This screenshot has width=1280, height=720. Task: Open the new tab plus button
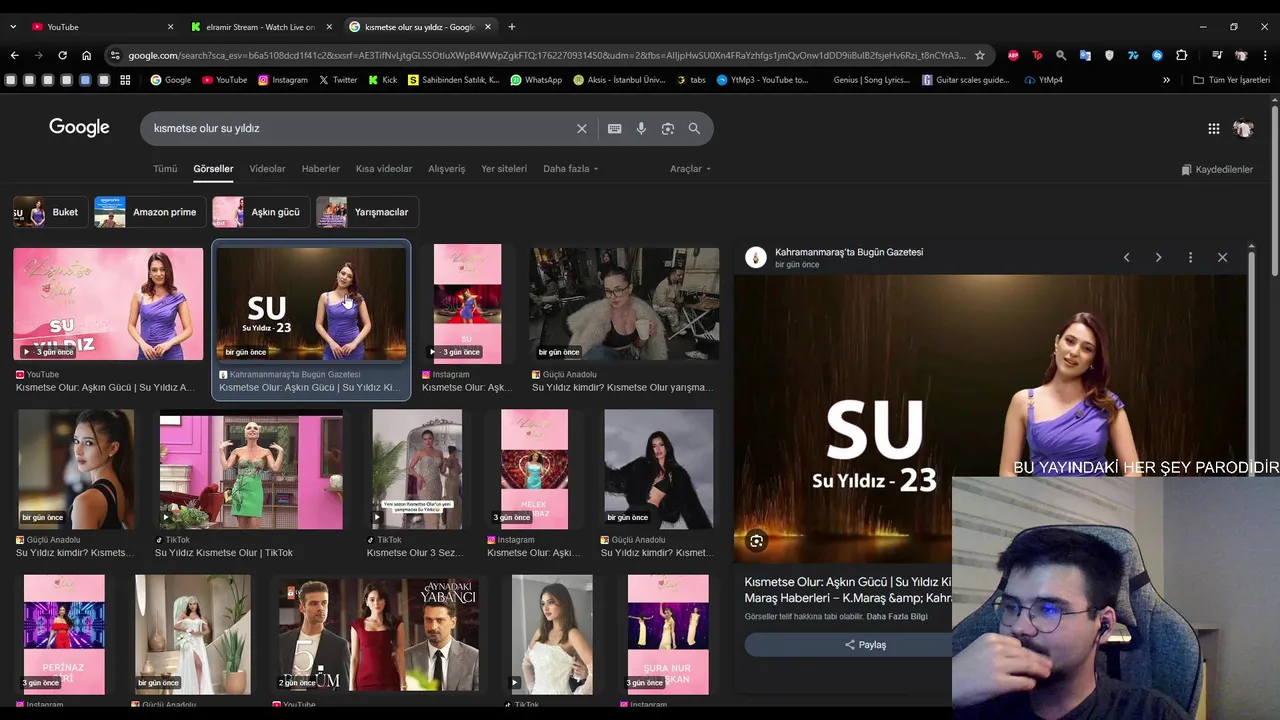point(512,27)
